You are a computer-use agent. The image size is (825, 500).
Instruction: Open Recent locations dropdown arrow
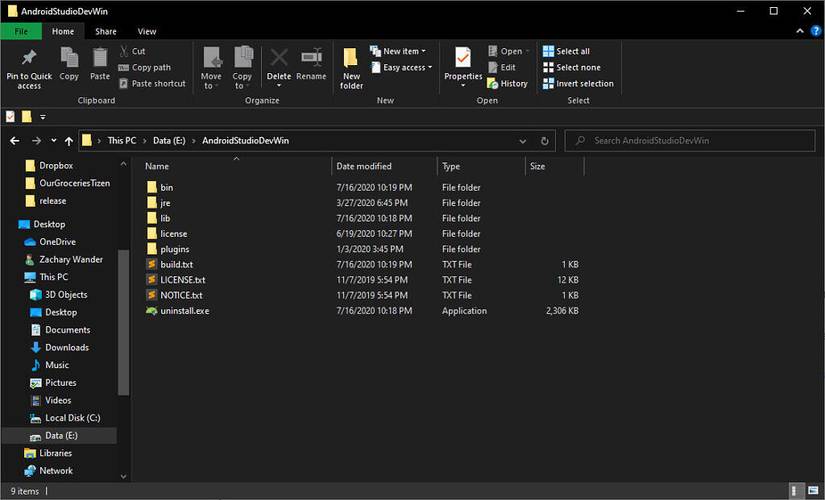tap(54, 141)
